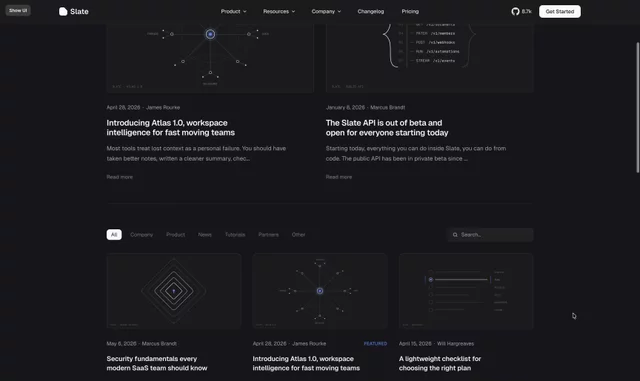Read more about Atlas 1.0 post
The height and width of the screenshot is (381, 640).
tap(120, 177)
